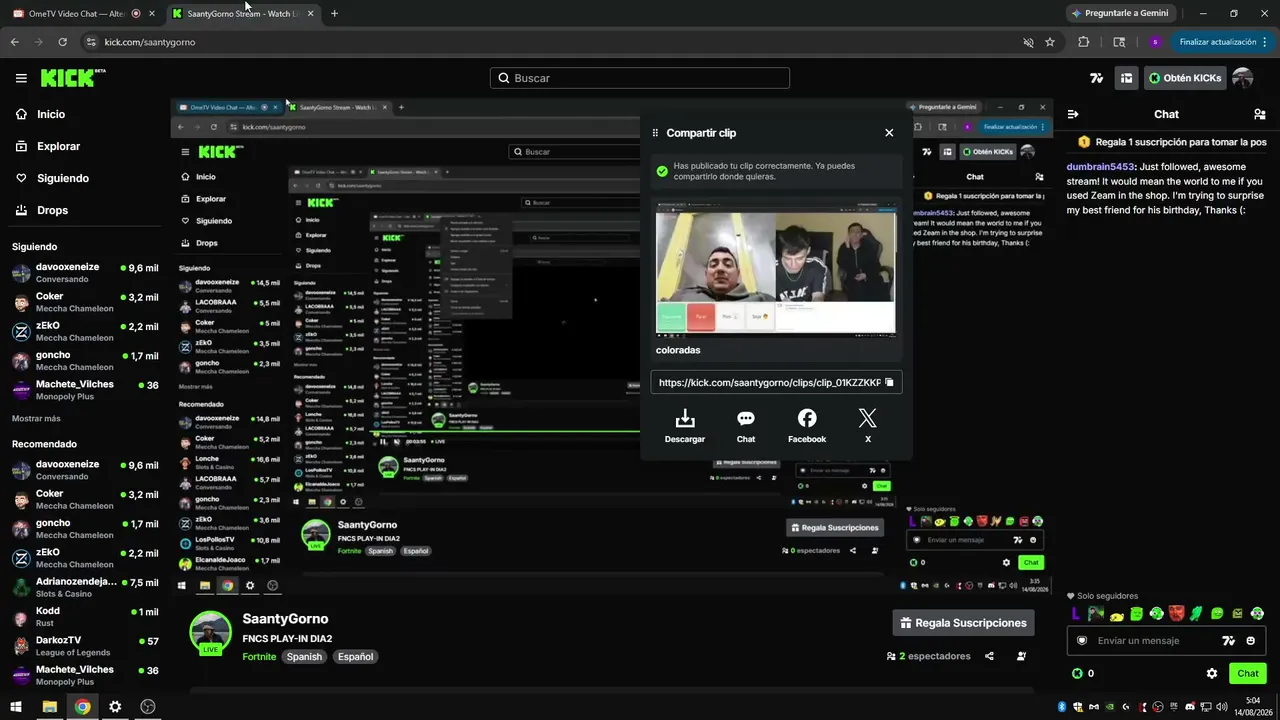Select the SaantyGorno Stream browser tab

[x=243, y=14]
